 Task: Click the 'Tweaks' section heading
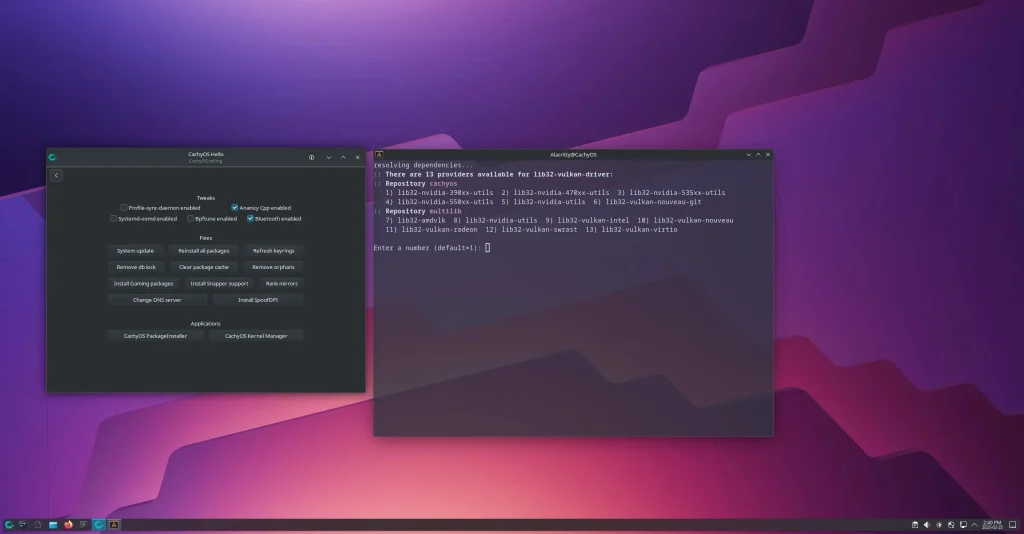click(206, 198)
